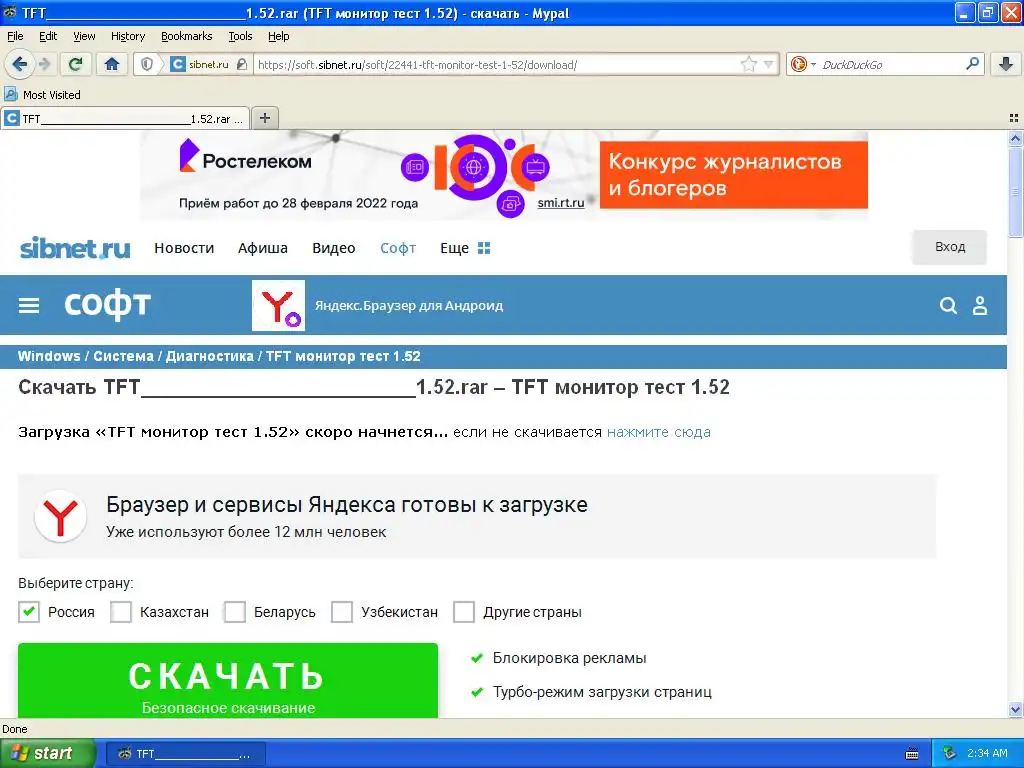The width and height of the screenshot is (1024, 768).
Task: Click the Yandex Browser Y icon
Action: coord(278,305)
